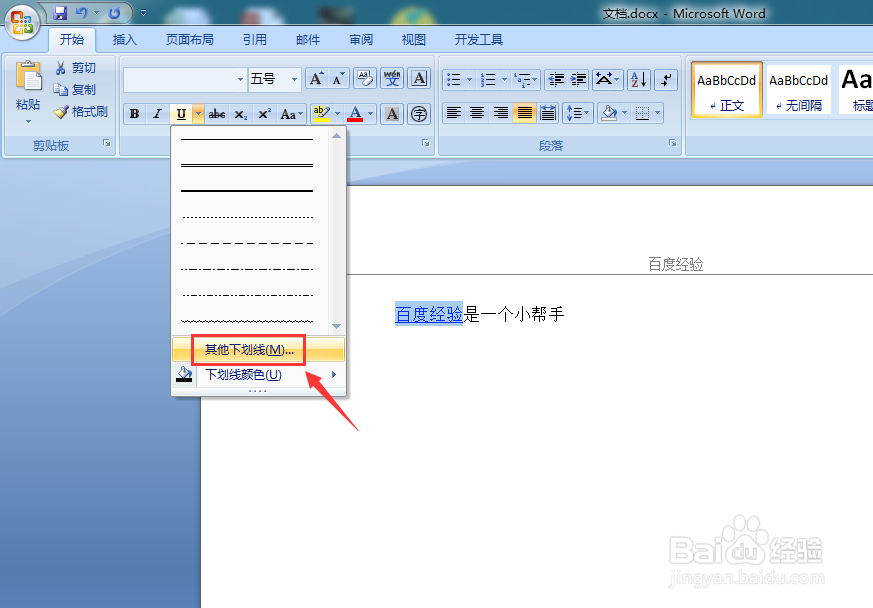Viewport: 873px width, 608px height.
Task: Apply character border to the text
Action: pyautogui.click(x=419, y=79)
